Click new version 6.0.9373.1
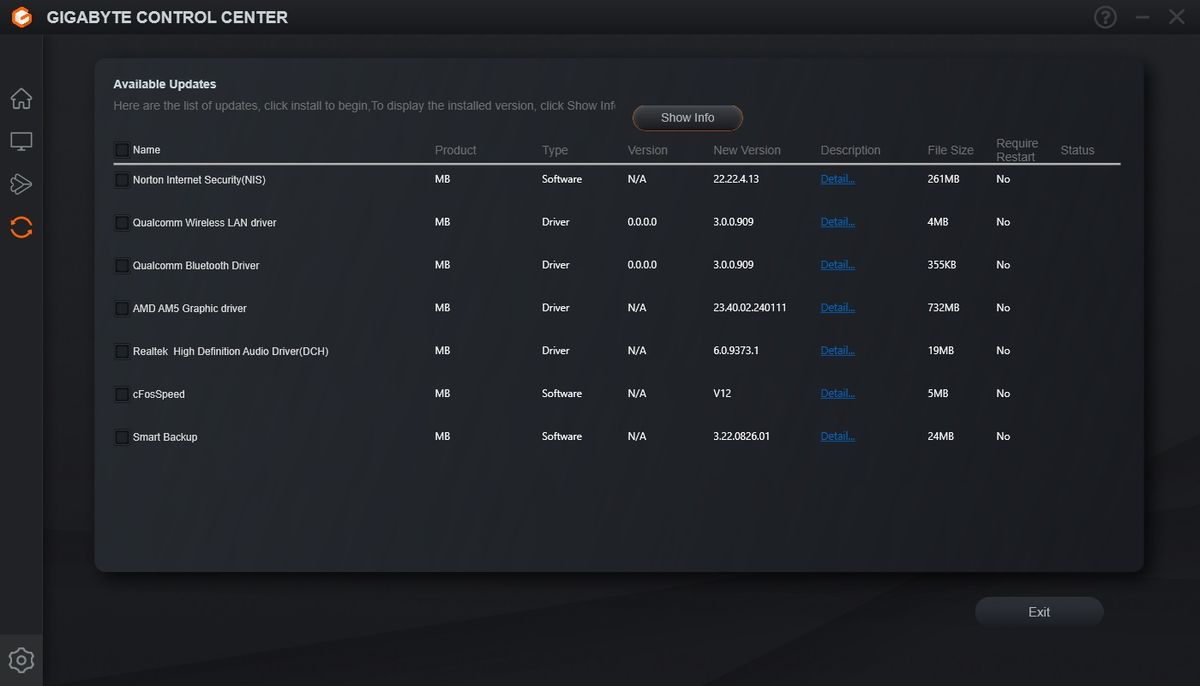The width and height of the screenshot is (1200, 686). [x=736, y=351]
